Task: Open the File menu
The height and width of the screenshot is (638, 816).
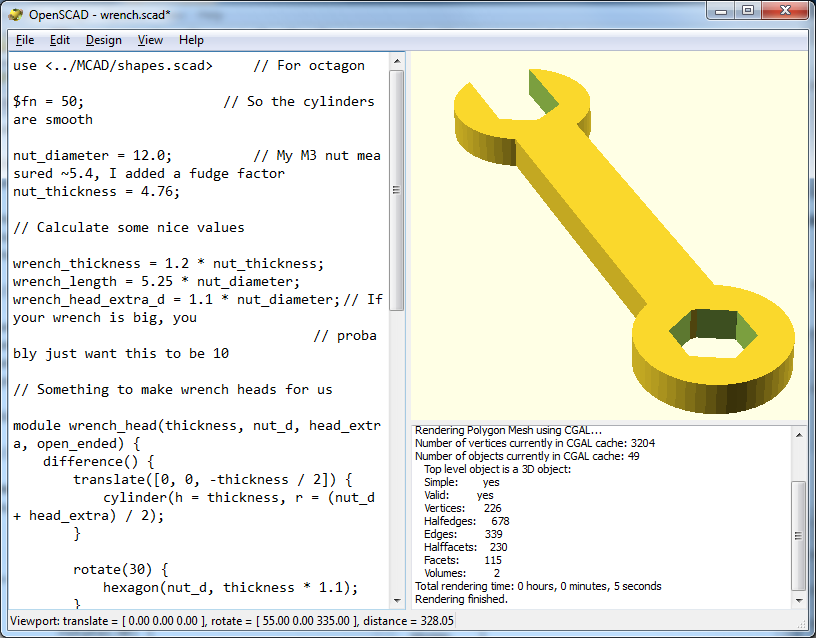Action: coord(24,40)
